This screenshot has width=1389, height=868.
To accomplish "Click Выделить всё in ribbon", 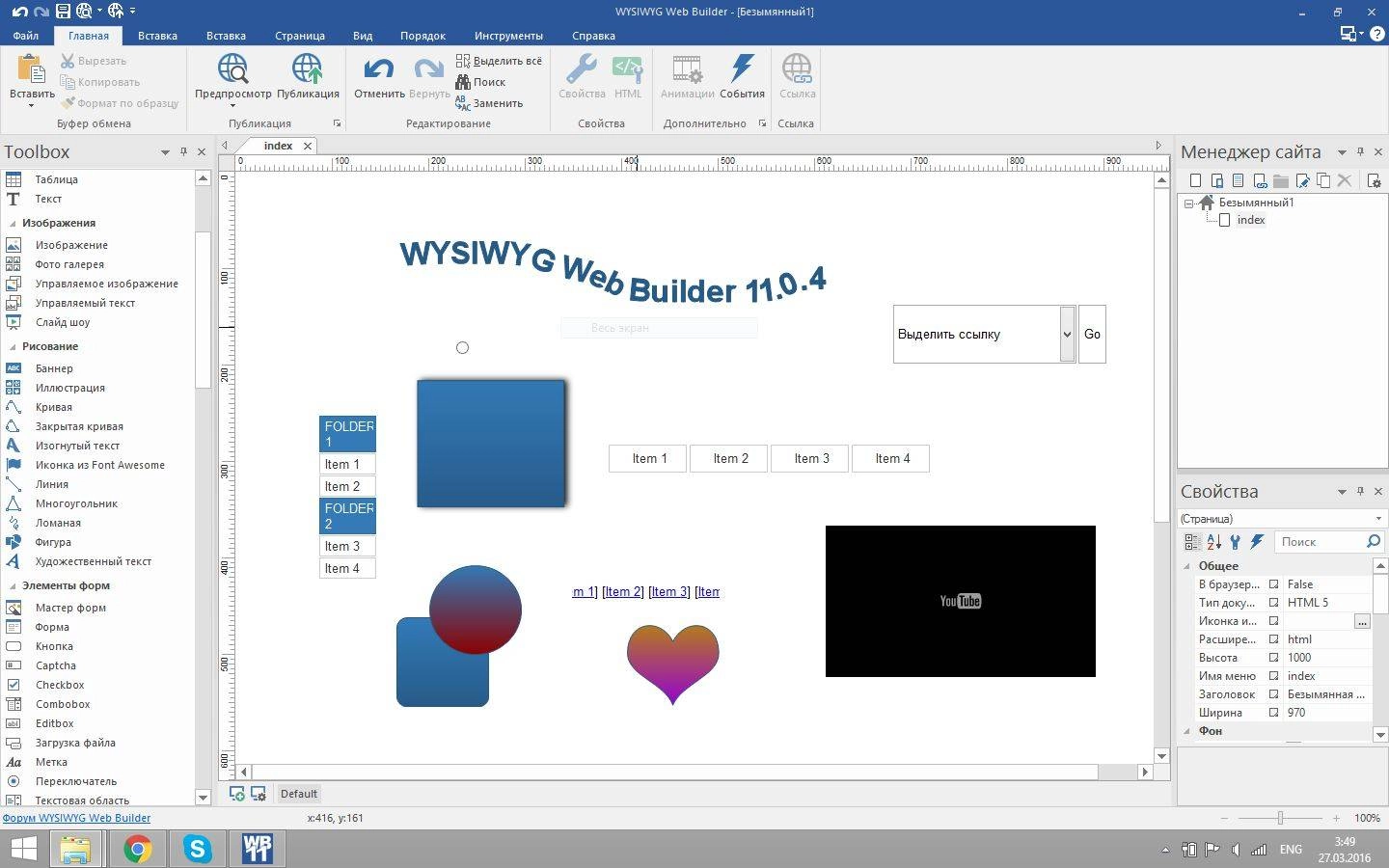I will (x=499, y=61).
